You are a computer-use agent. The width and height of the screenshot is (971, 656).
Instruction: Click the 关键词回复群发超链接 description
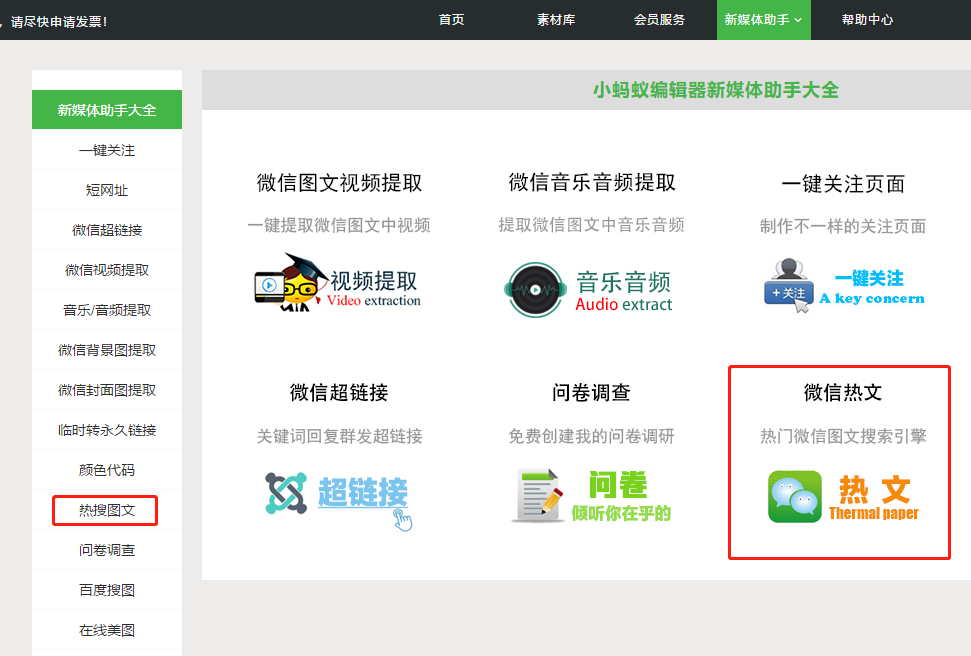(x=339, y=437)
